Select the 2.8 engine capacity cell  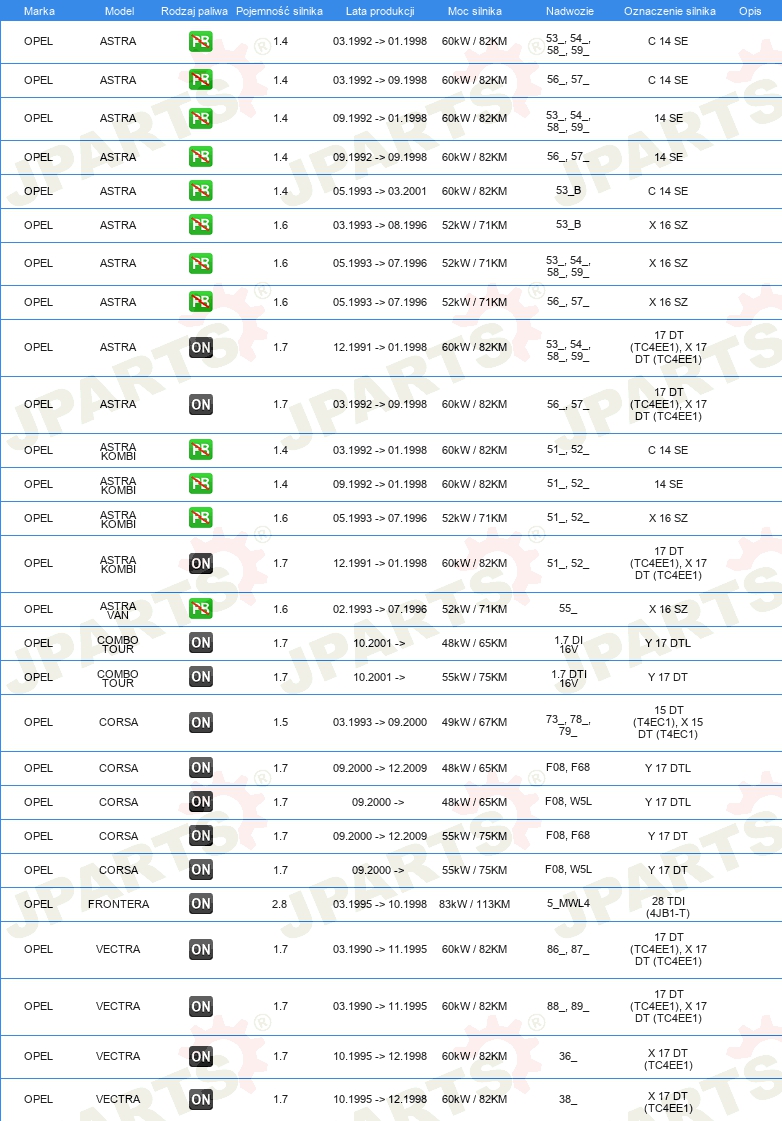tap(279, 904)
